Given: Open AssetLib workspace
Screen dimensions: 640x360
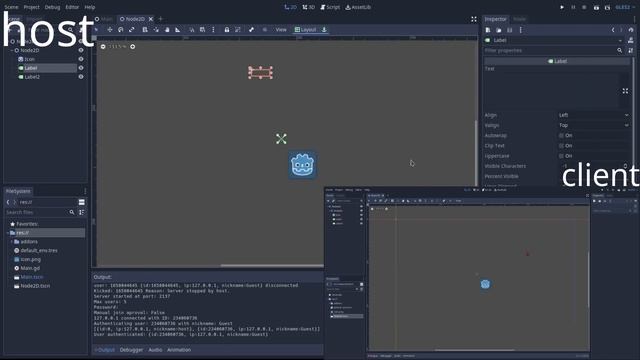Looking at the screenshot, I should tap(358, 7).
